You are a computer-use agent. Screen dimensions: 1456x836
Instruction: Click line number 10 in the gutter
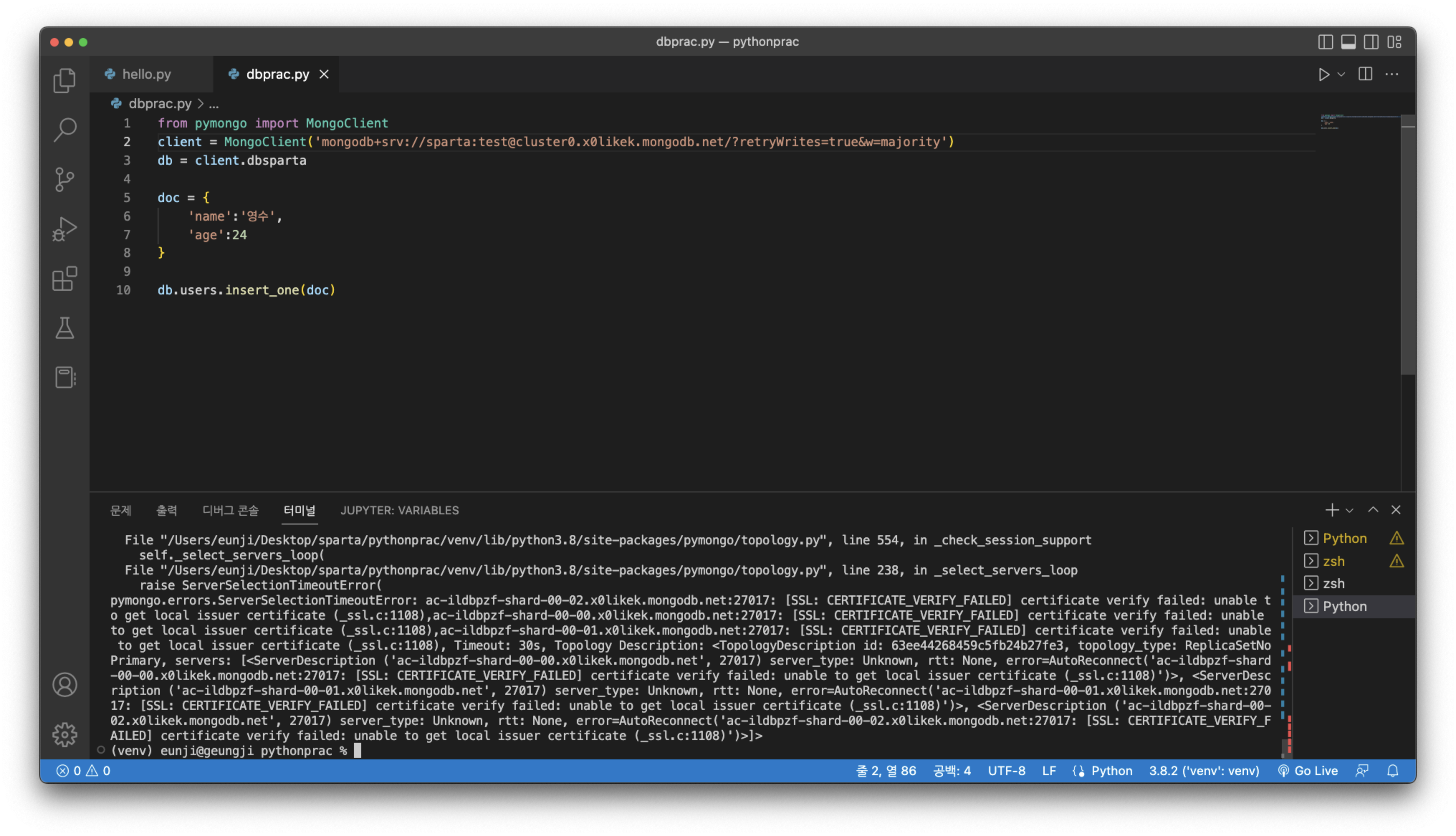tap(124, 290)
